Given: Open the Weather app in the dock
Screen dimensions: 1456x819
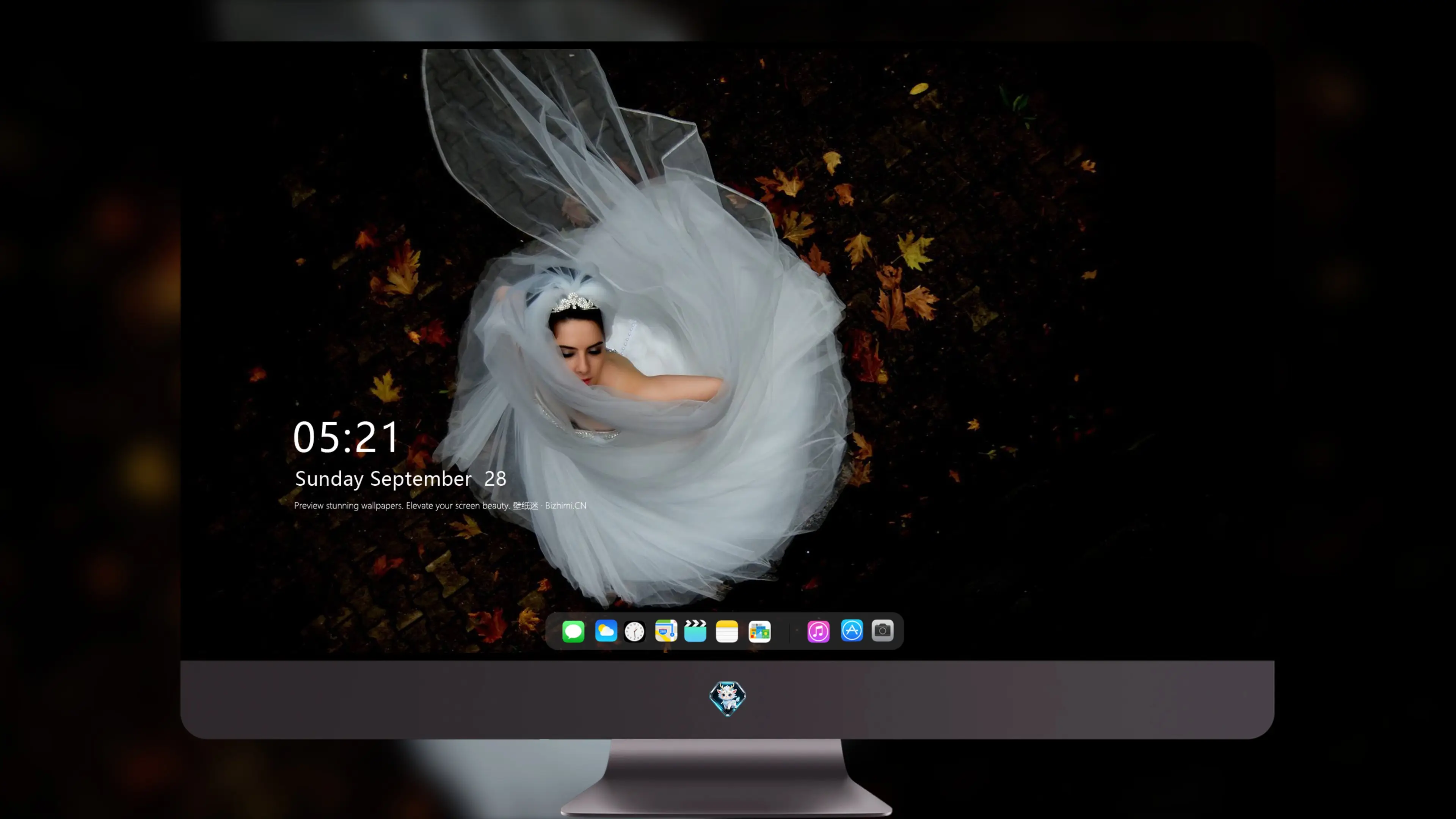Looking at the screenshot, I should (606, 631).
